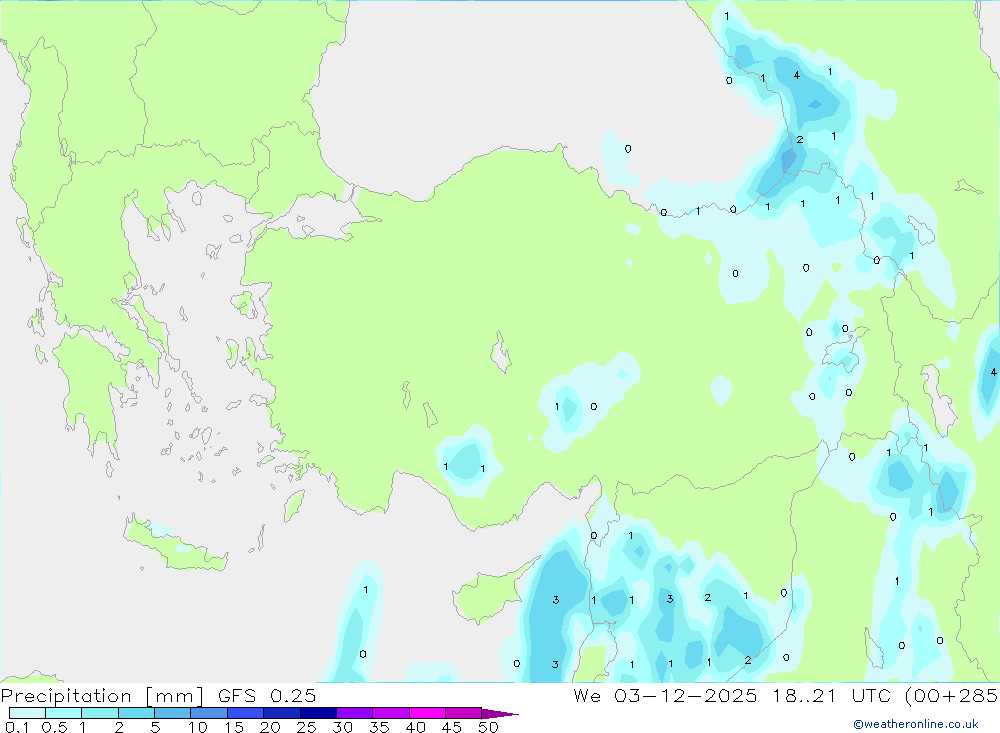Click the 20–25 mm dark blue swatch

click(282, 713)
